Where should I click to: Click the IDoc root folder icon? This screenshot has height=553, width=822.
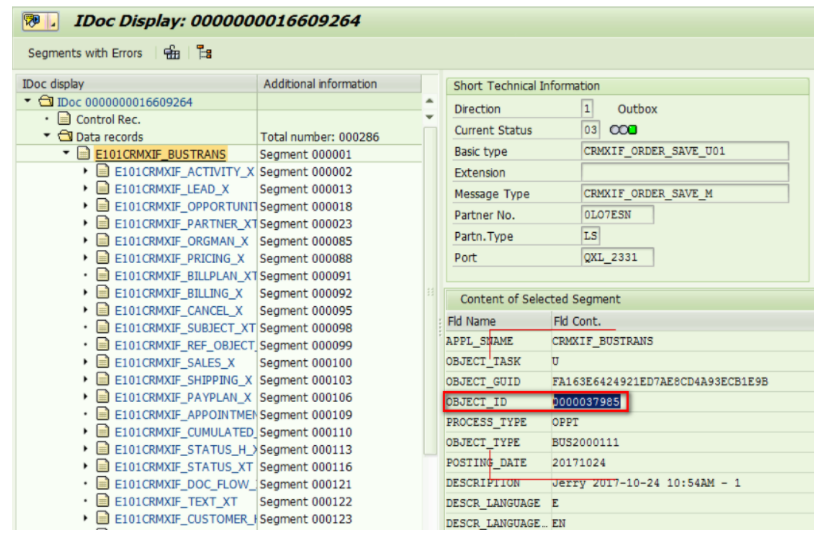pos(46,101)
